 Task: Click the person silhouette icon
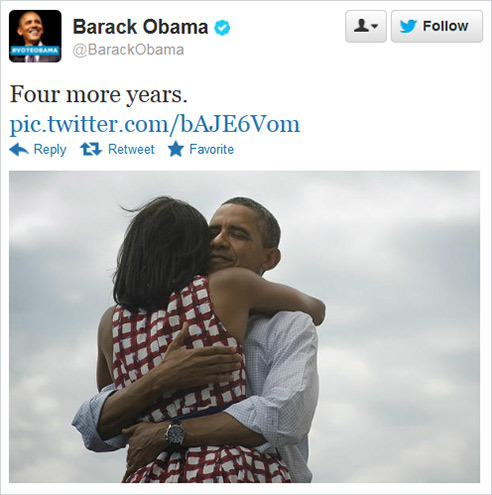[361, 26]
